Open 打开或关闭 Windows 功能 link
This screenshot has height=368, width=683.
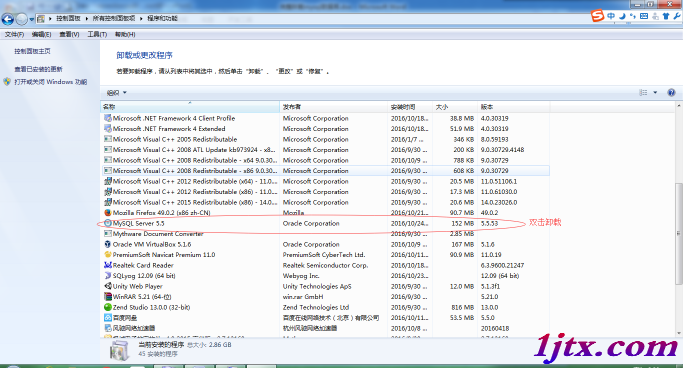51,81
